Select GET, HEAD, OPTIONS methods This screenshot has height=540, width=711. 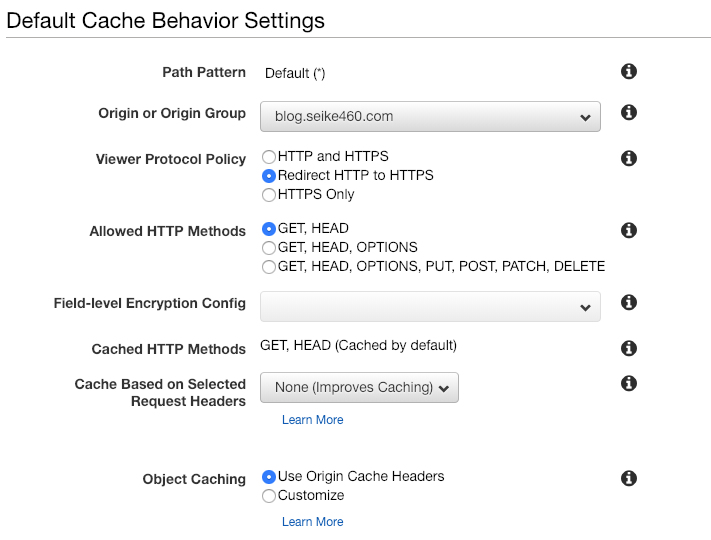[x=269, y=248]
